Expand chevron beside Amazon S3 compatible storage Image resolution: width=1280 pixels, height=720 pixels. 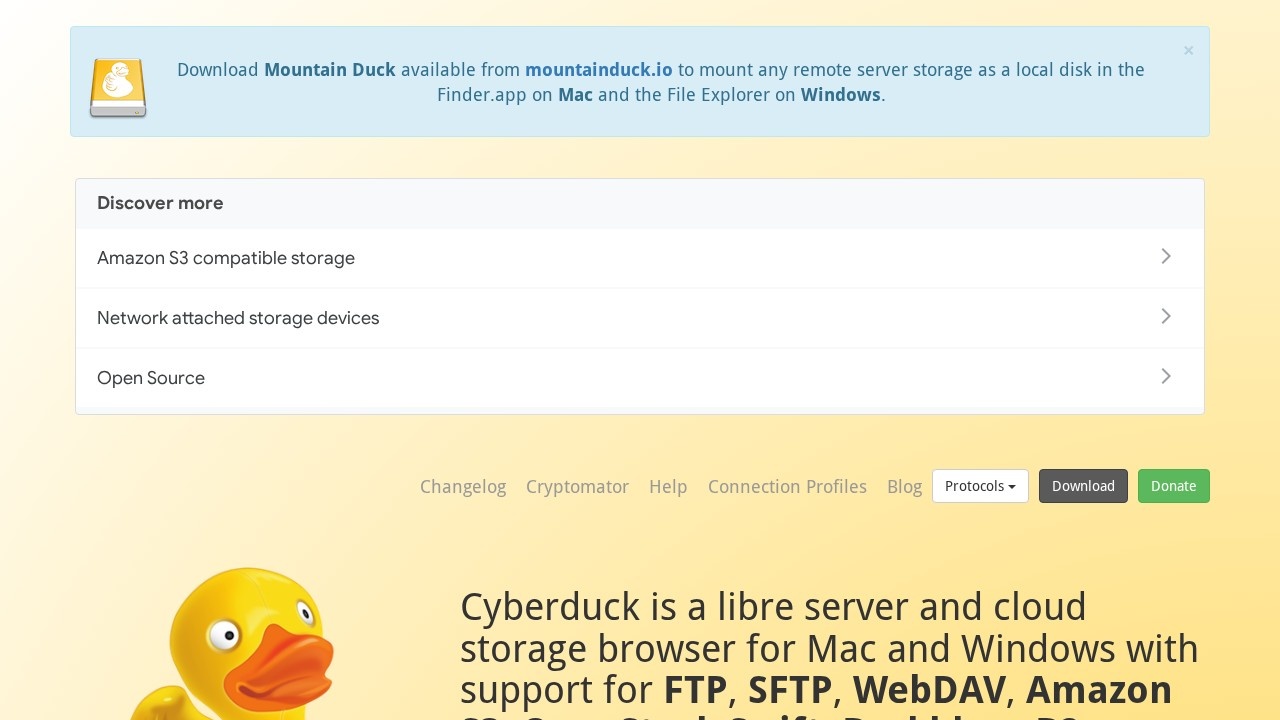1166,257
